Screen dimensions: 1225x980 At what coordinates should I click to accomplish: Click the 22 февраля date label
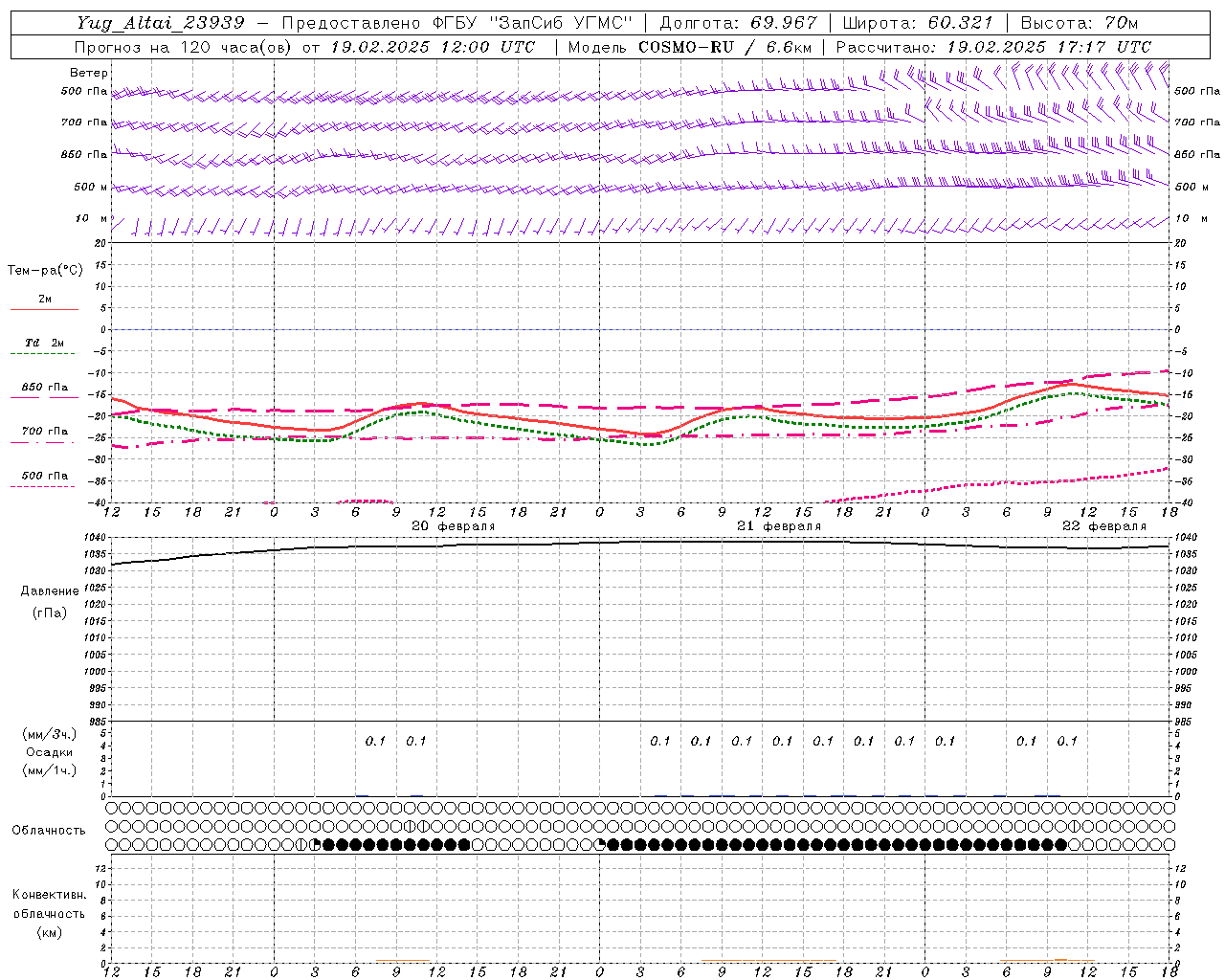point(1104,526)
